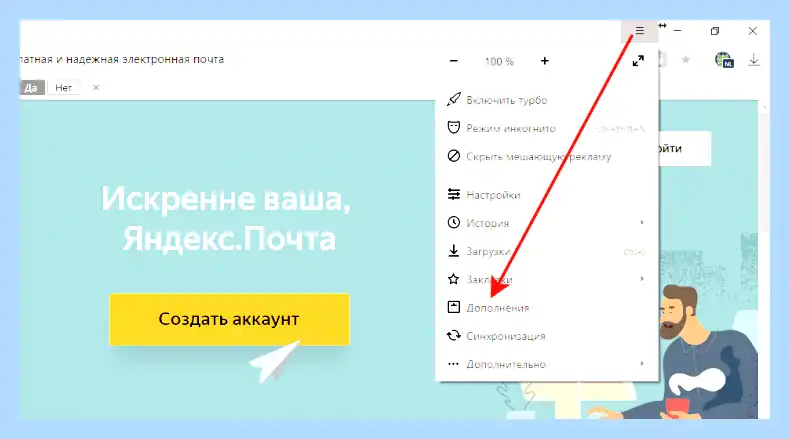790x439 pixels.
Task: Click the incognito mask icon
Action: (453, 128)
